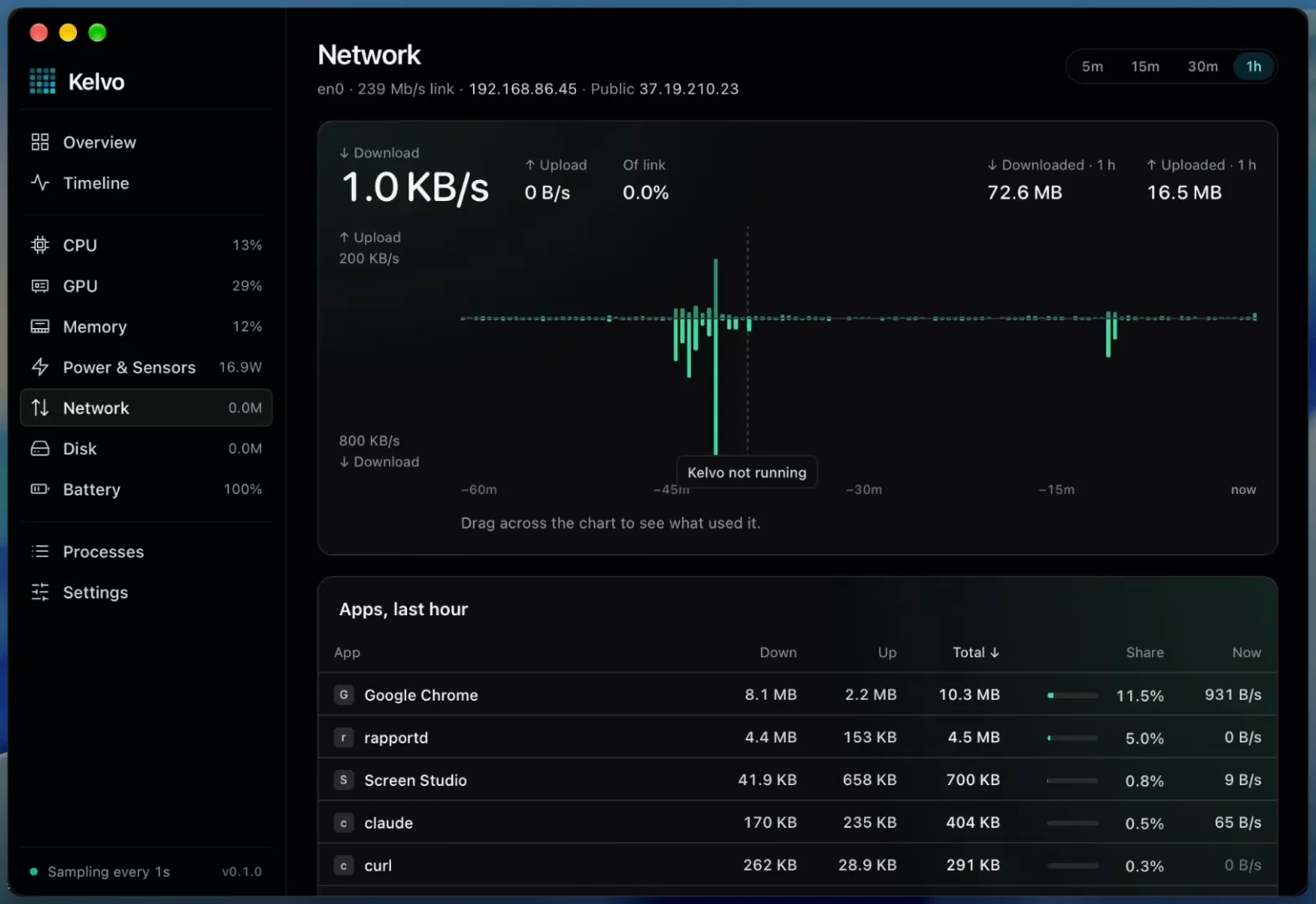Click the Disk drive icon

(40, 449)
